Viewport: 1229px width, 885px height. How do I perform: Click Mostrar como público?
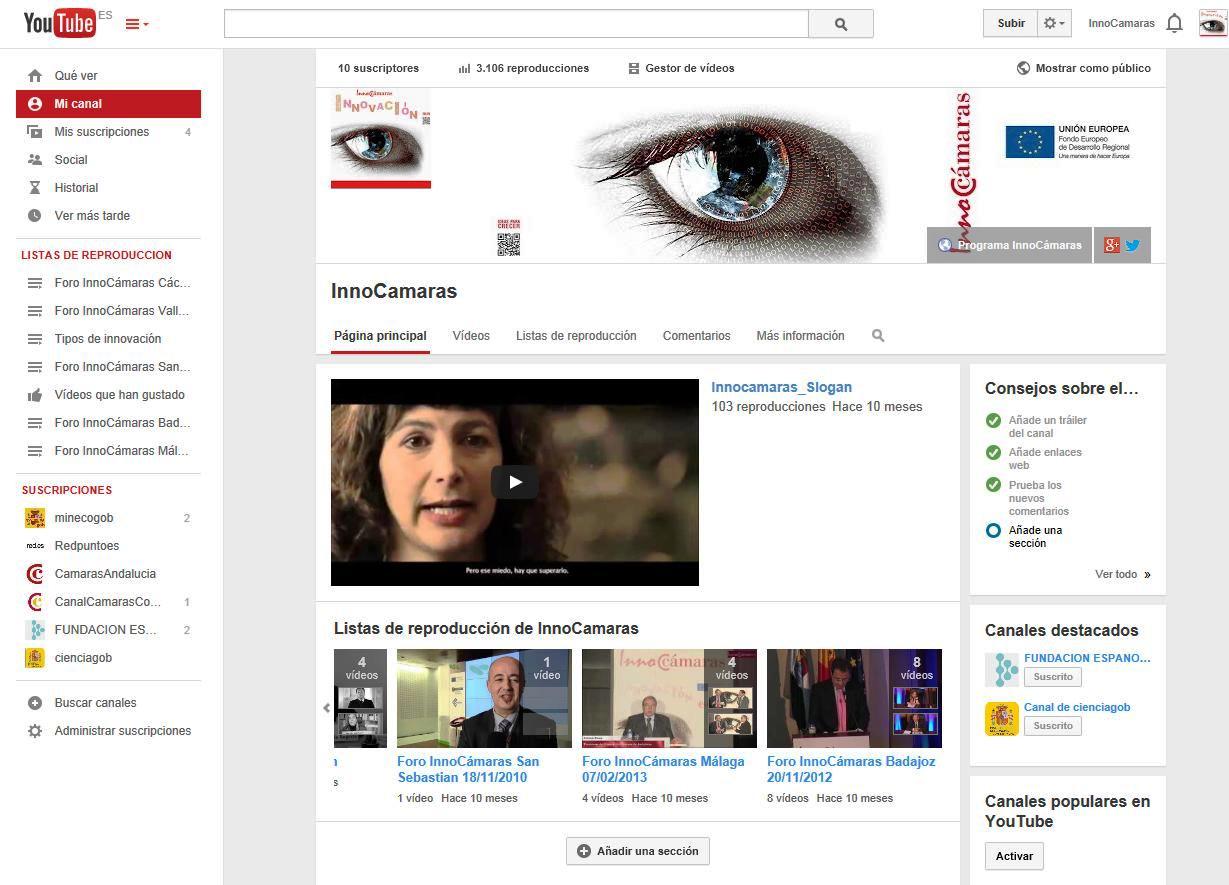(x=1083, y=68)
